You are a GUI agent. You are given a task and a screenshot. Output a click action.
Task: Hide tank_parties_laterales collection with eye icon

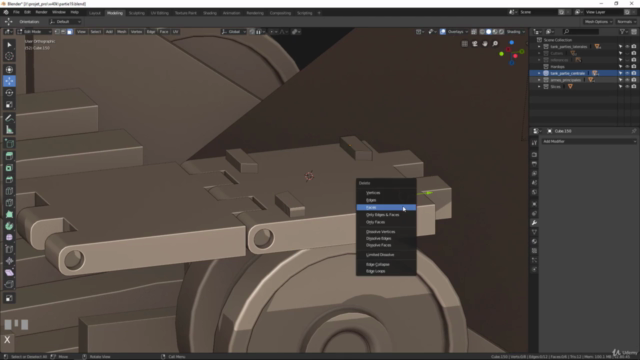[x=627, y=47]
